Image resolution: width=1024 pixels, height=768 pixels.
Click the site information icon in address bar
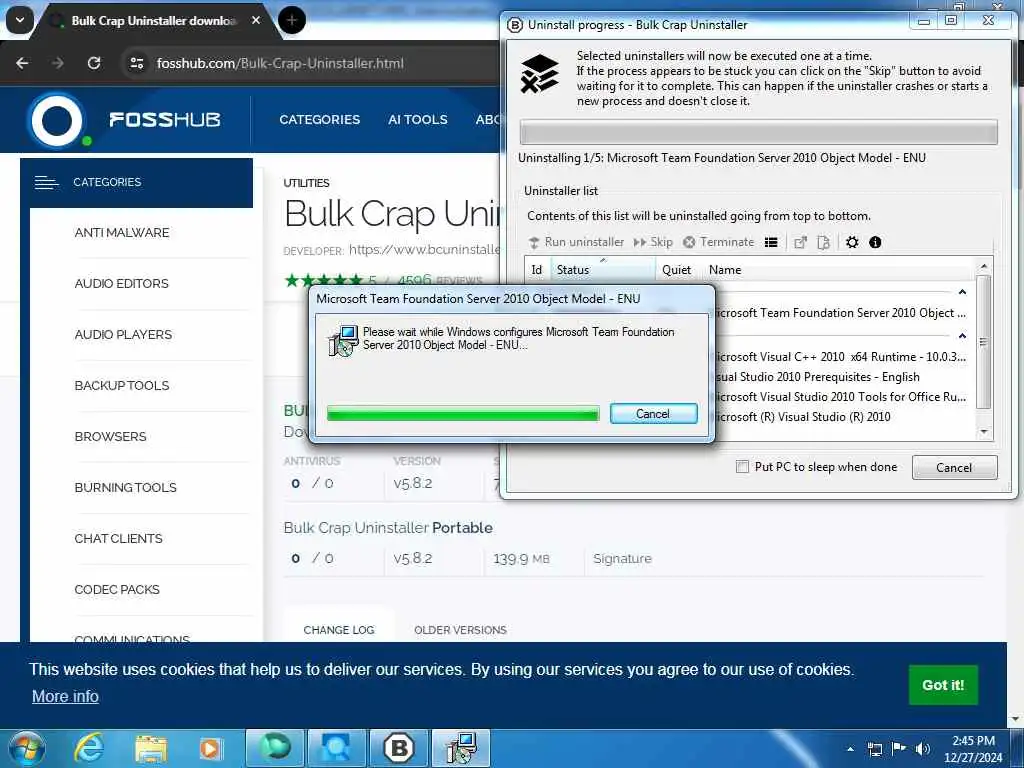137,63
